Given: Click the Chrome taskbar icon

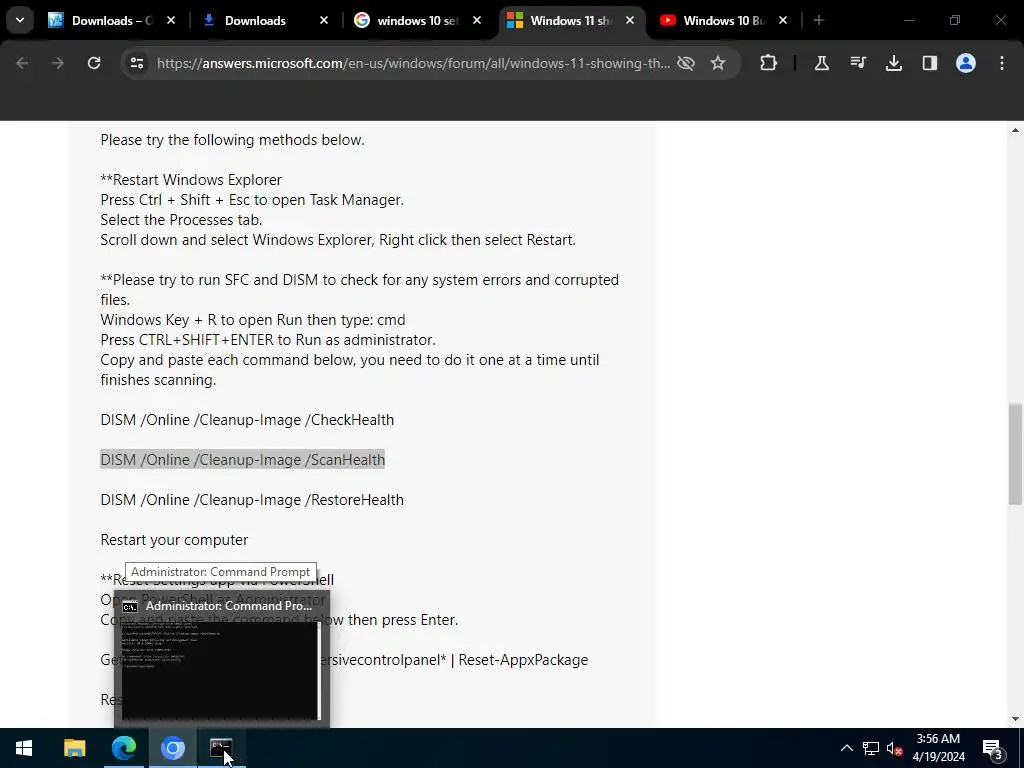Looking at the screenshot, I should tap(173, 748).
